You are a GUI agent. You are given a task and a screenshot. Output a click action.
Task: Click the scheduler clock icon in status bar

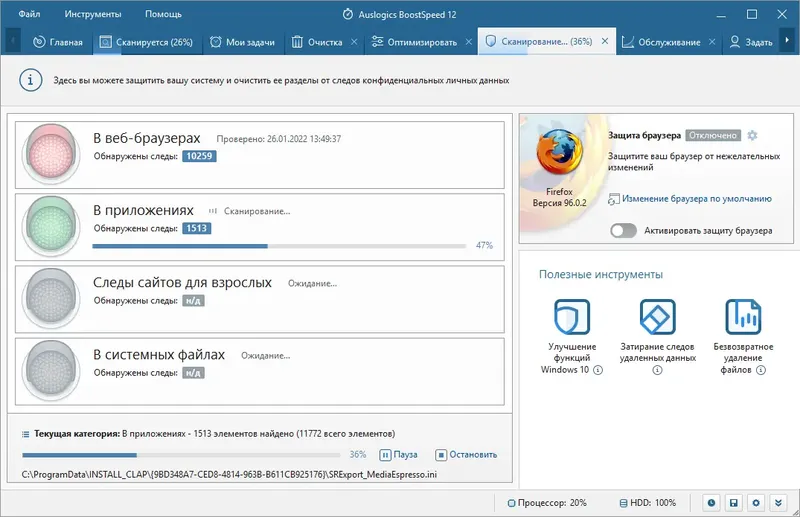pyautogui.click(x=711, y=503)
